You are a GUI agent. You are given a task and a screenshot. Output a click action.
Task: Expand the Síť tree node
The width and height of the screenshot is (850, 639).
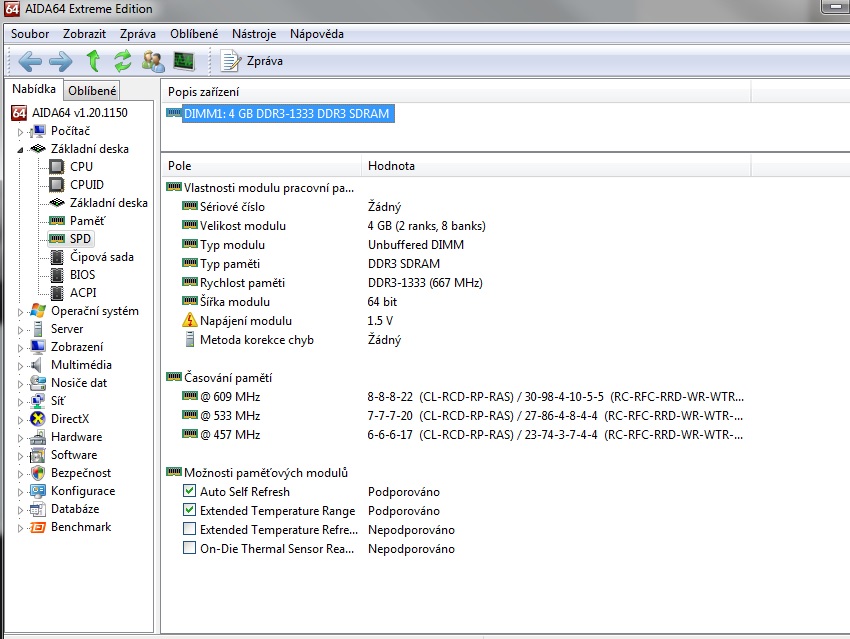(x=20, y=402)
